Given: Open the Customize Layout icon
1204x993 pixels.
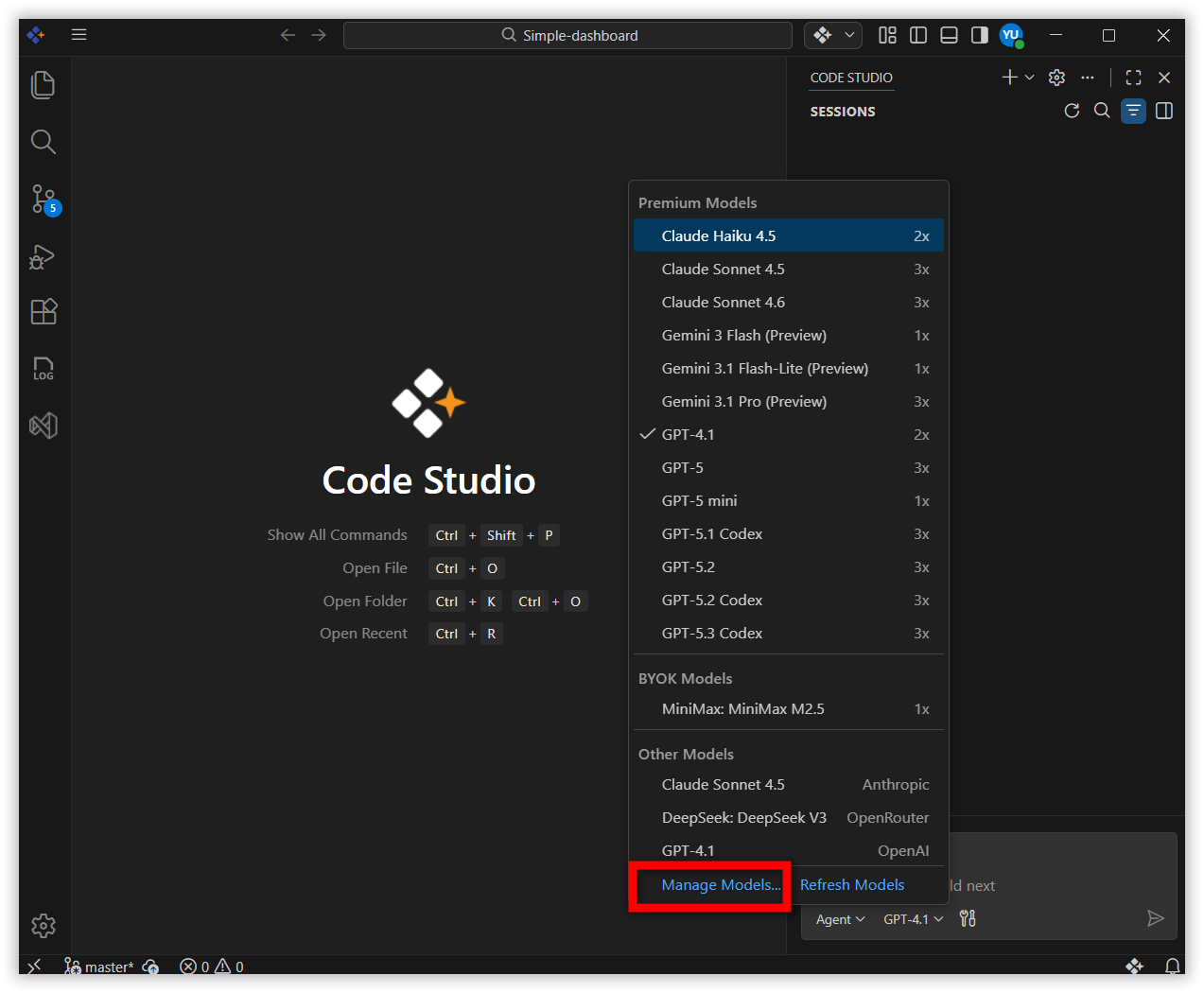Looking at the screenshot, I should [x=887, y=35].
